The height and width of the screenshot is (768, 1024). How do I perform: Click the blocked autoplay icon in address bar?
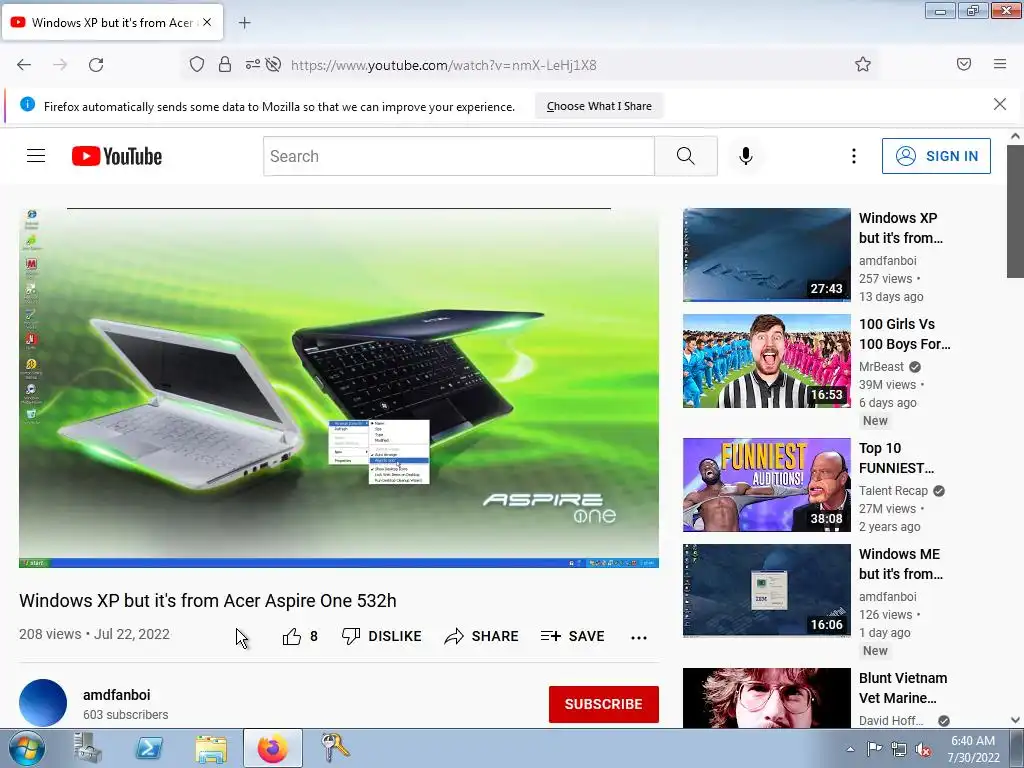coord(274,65)
